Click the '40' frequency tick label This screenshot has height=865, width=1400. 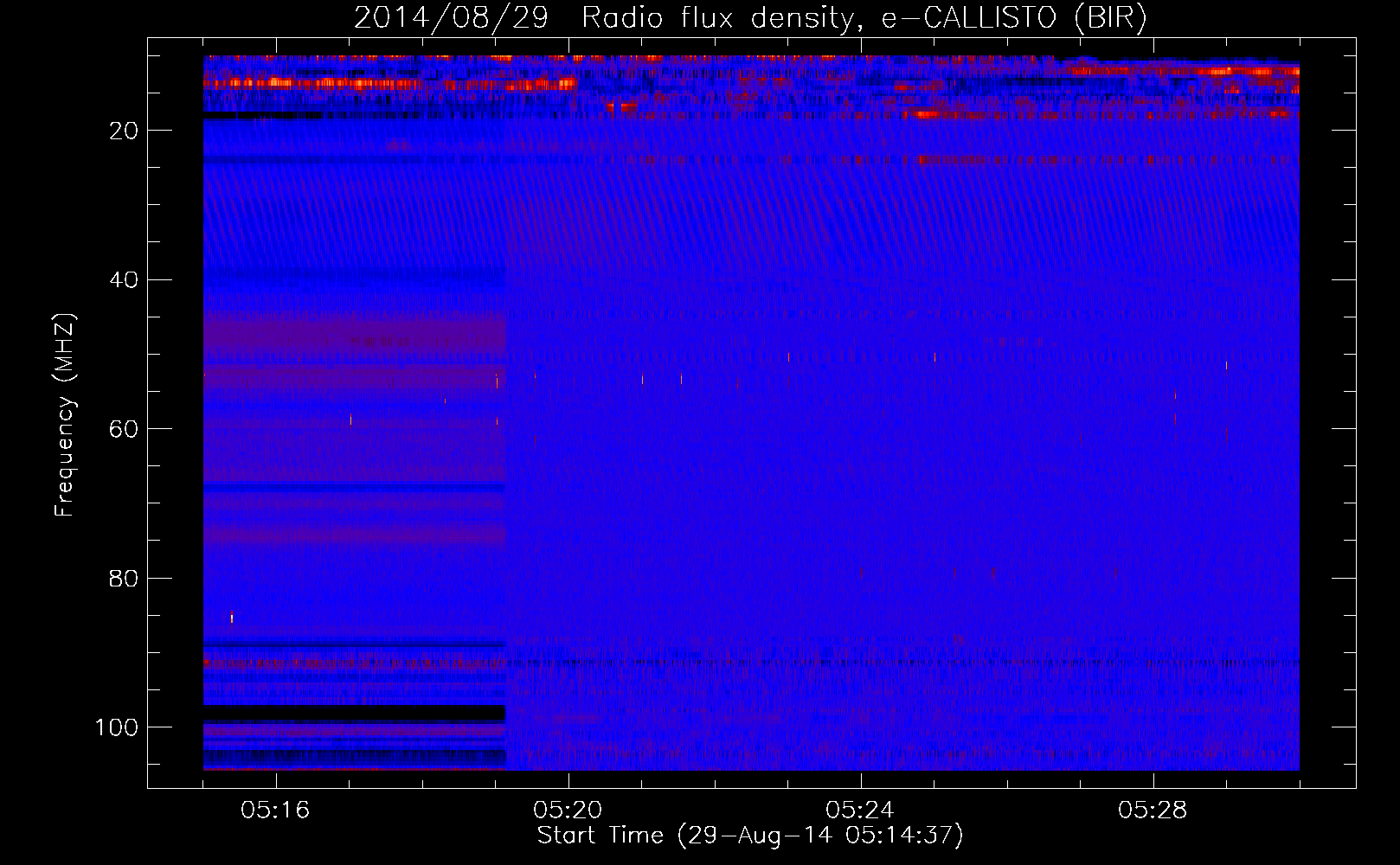[125, 280]
